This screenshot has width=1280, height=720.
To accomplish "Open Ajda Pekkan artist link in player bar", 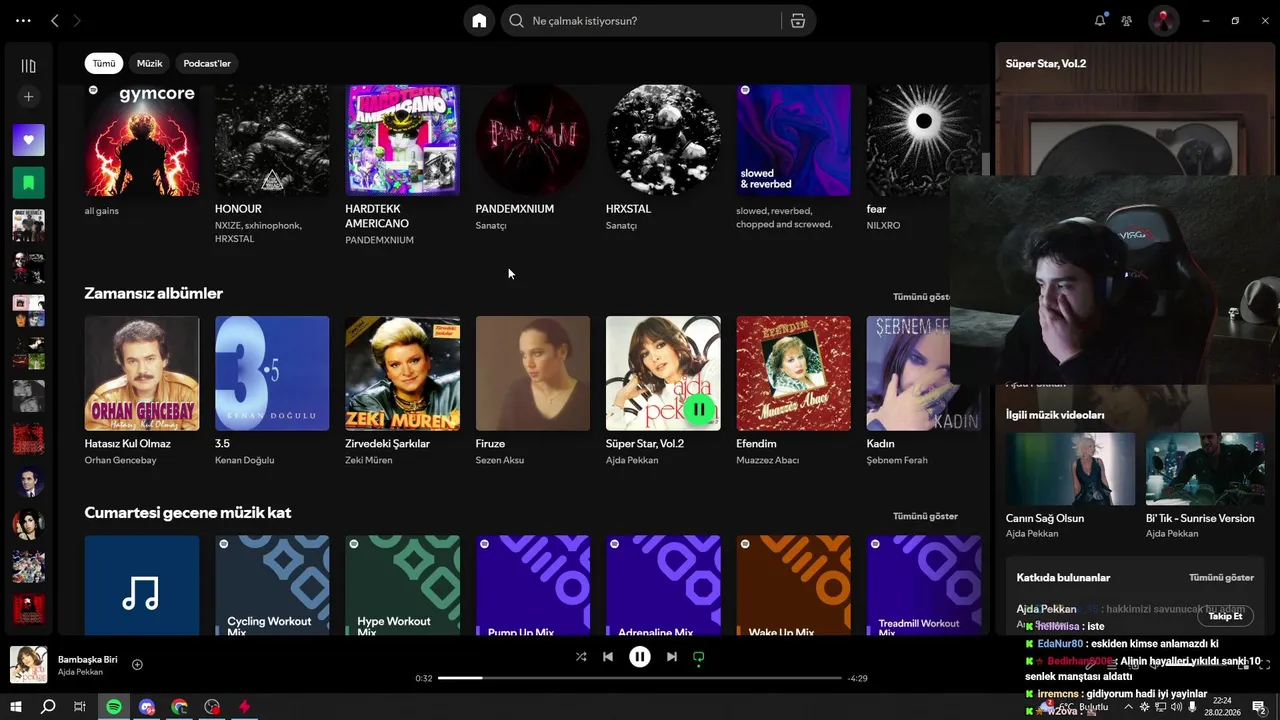I will click(80, 672).
